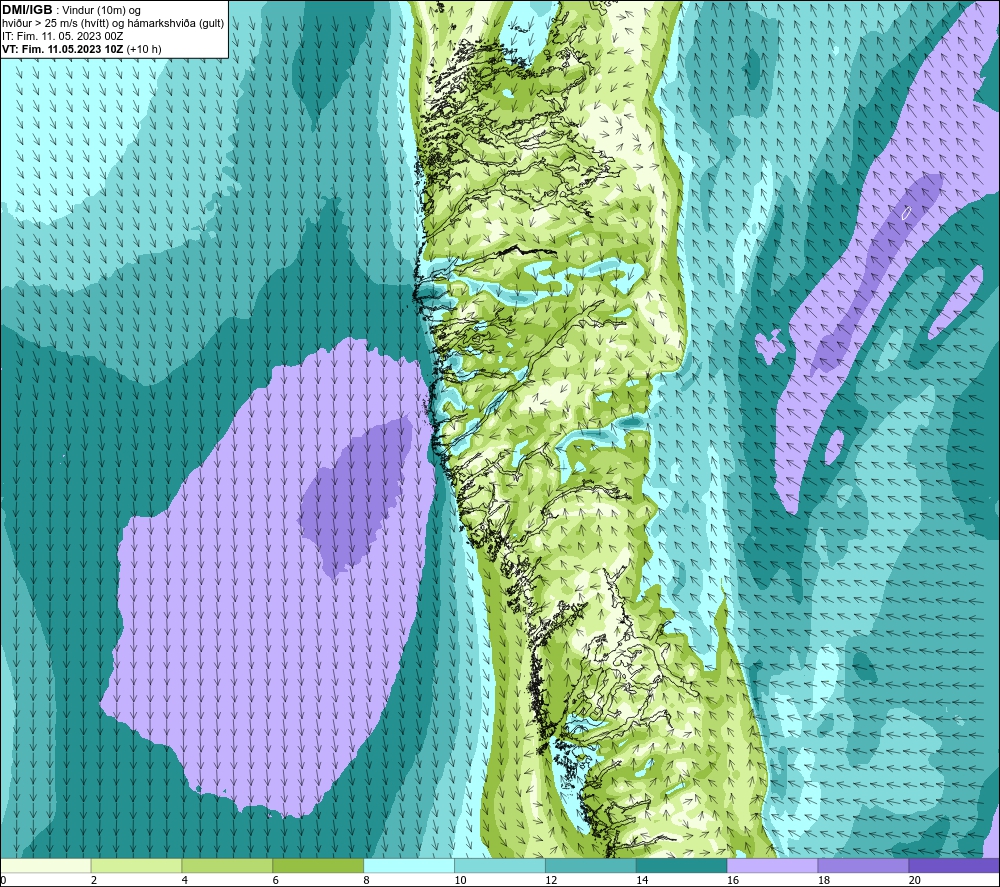Click the 2–4 m/s light green legend swatch
This screenshot has height=887, width=1000.
point(136,865)
